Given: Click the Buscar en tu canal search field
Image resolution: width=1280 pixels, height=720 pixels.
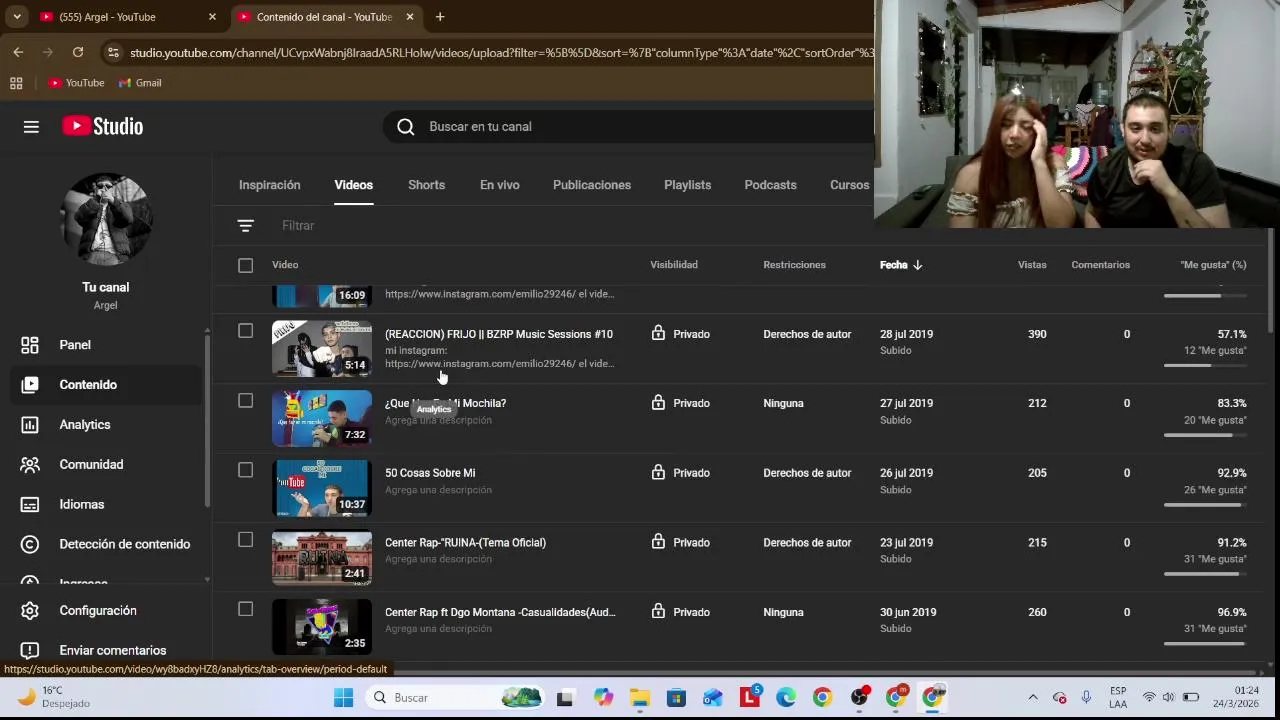Looking at the screenshot, I should coord(640,127).
